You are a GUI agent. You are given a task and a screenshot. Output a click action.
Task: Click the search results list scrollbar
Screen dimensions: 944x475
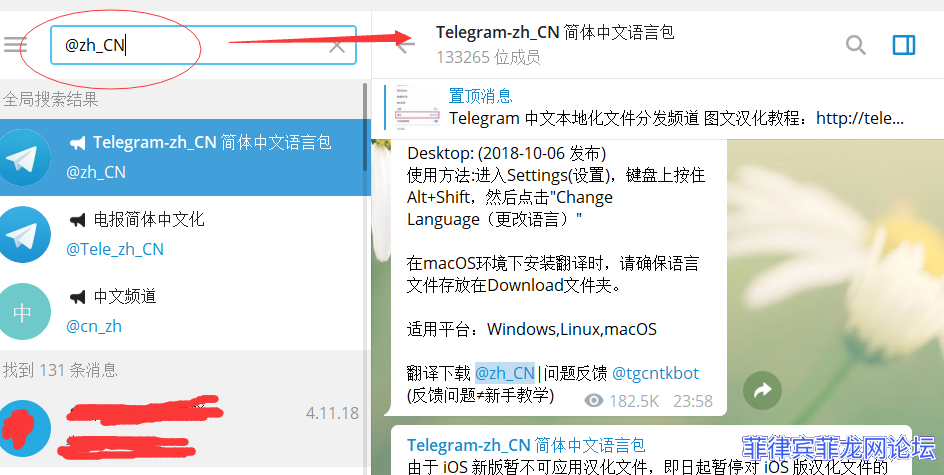(x=365, y=126)
